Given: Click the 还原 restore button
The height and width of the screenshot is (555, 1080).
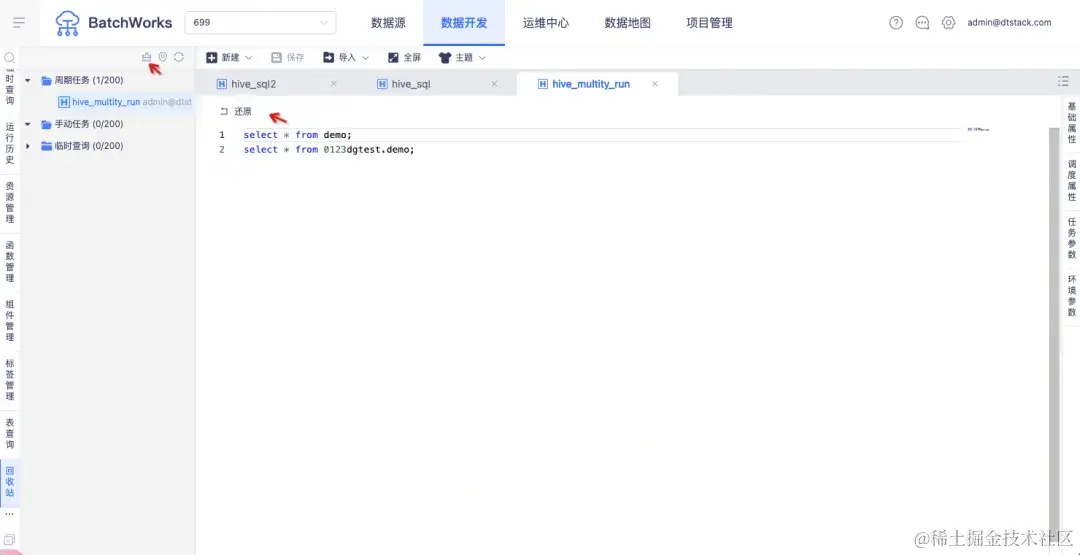Looking at the screenshot, I should click(236, 112).
